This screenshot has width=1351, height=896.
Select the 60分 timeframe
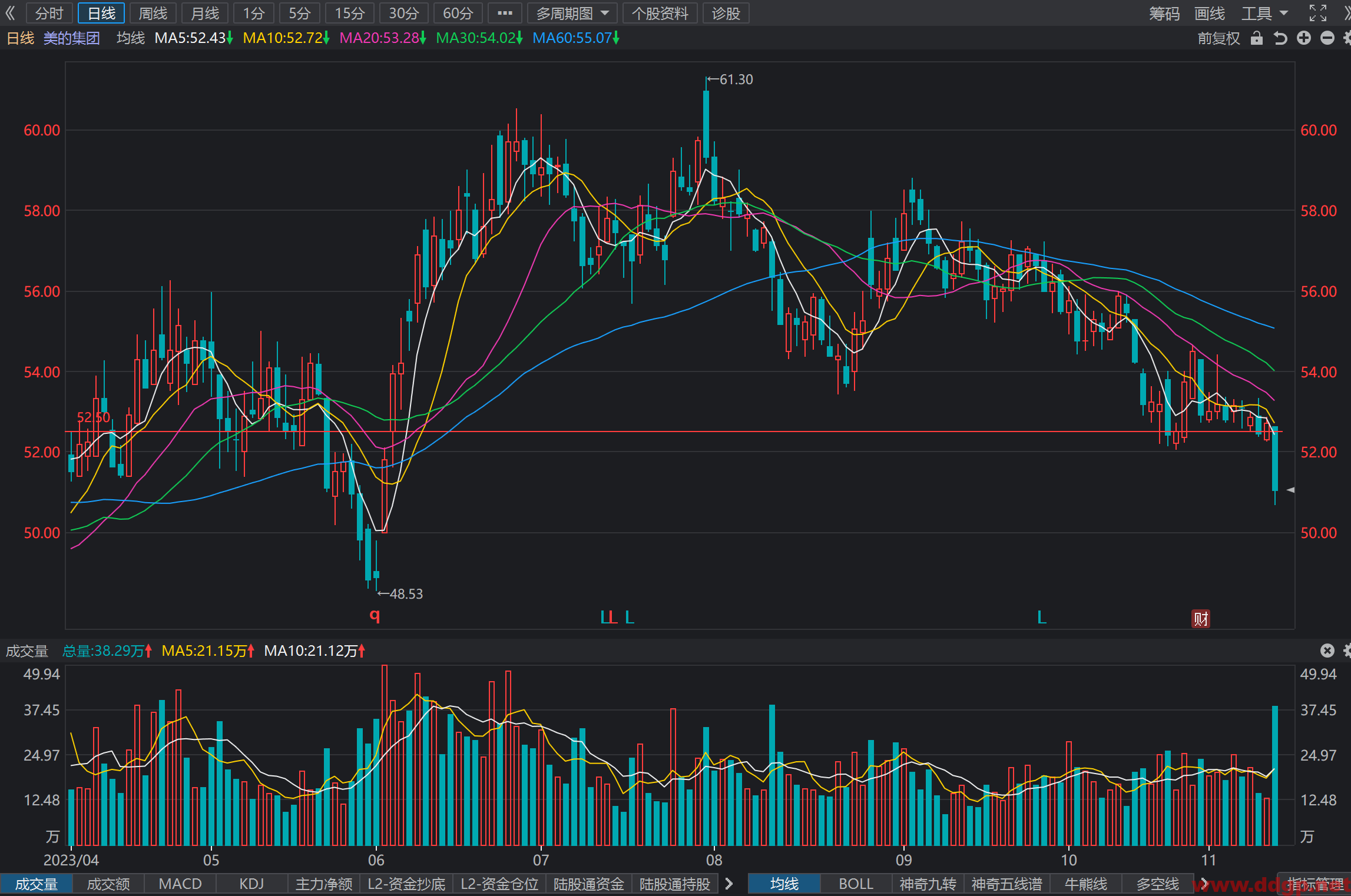458,13
